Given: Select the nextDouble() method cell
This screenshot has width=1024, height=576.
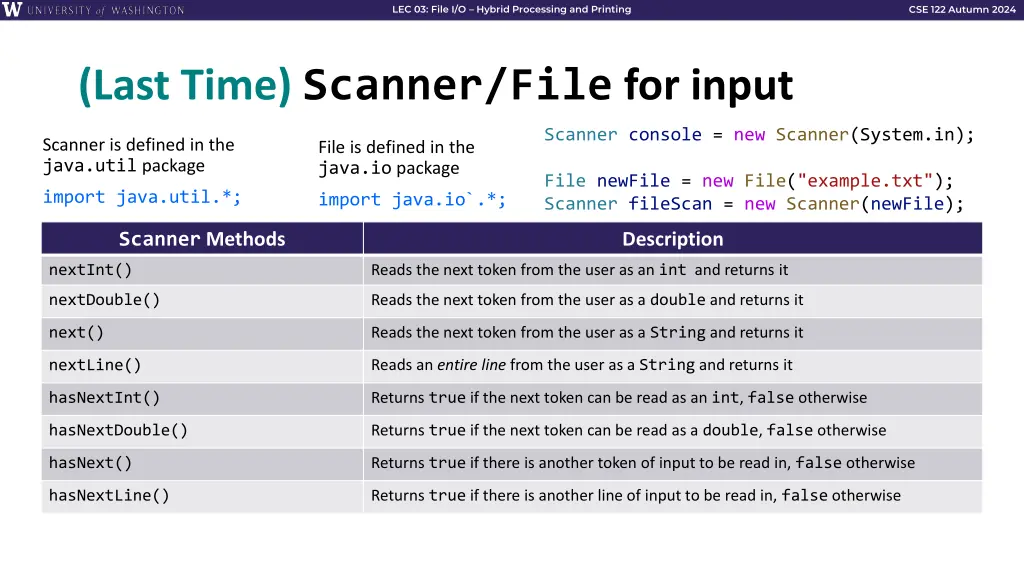Looking at the screenshot, I should tap(202, 300).
